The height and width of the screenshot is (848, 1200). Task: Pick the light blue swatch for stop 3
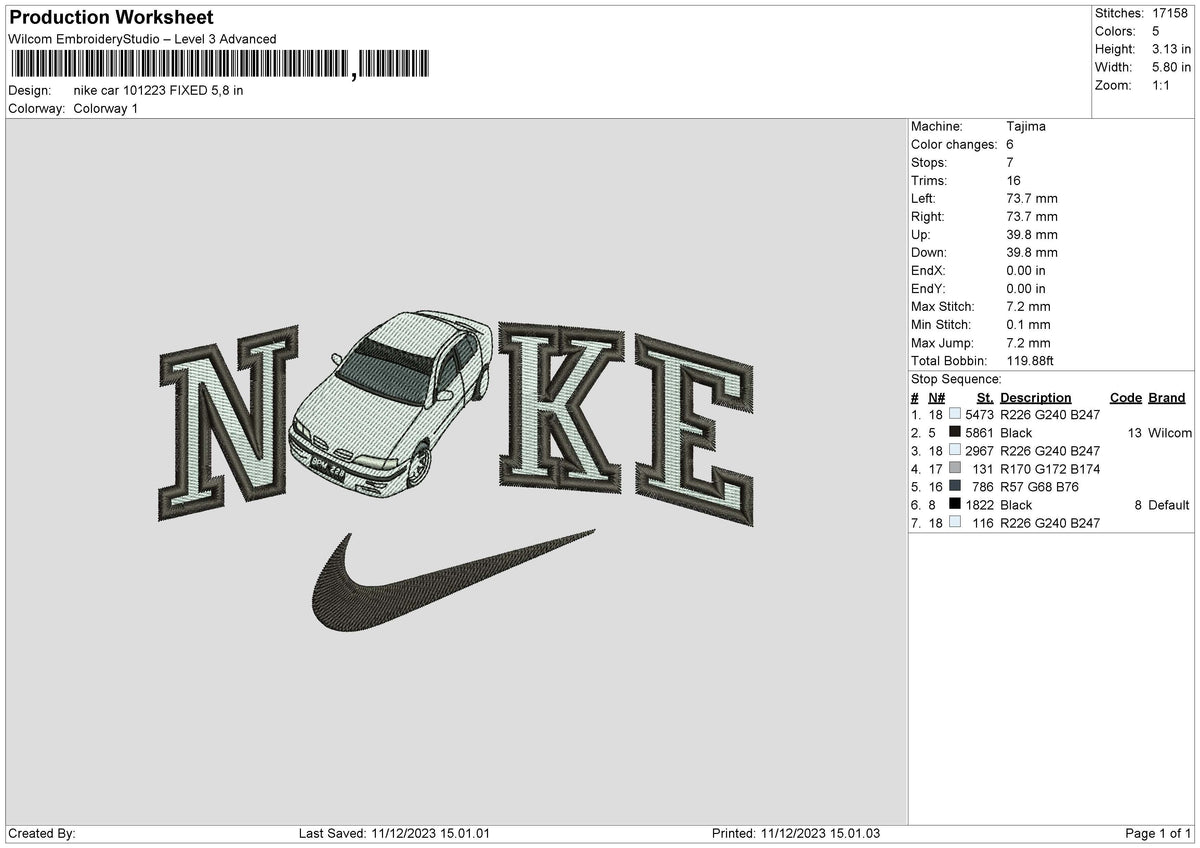pyautogui.click(x=955, y=451)
